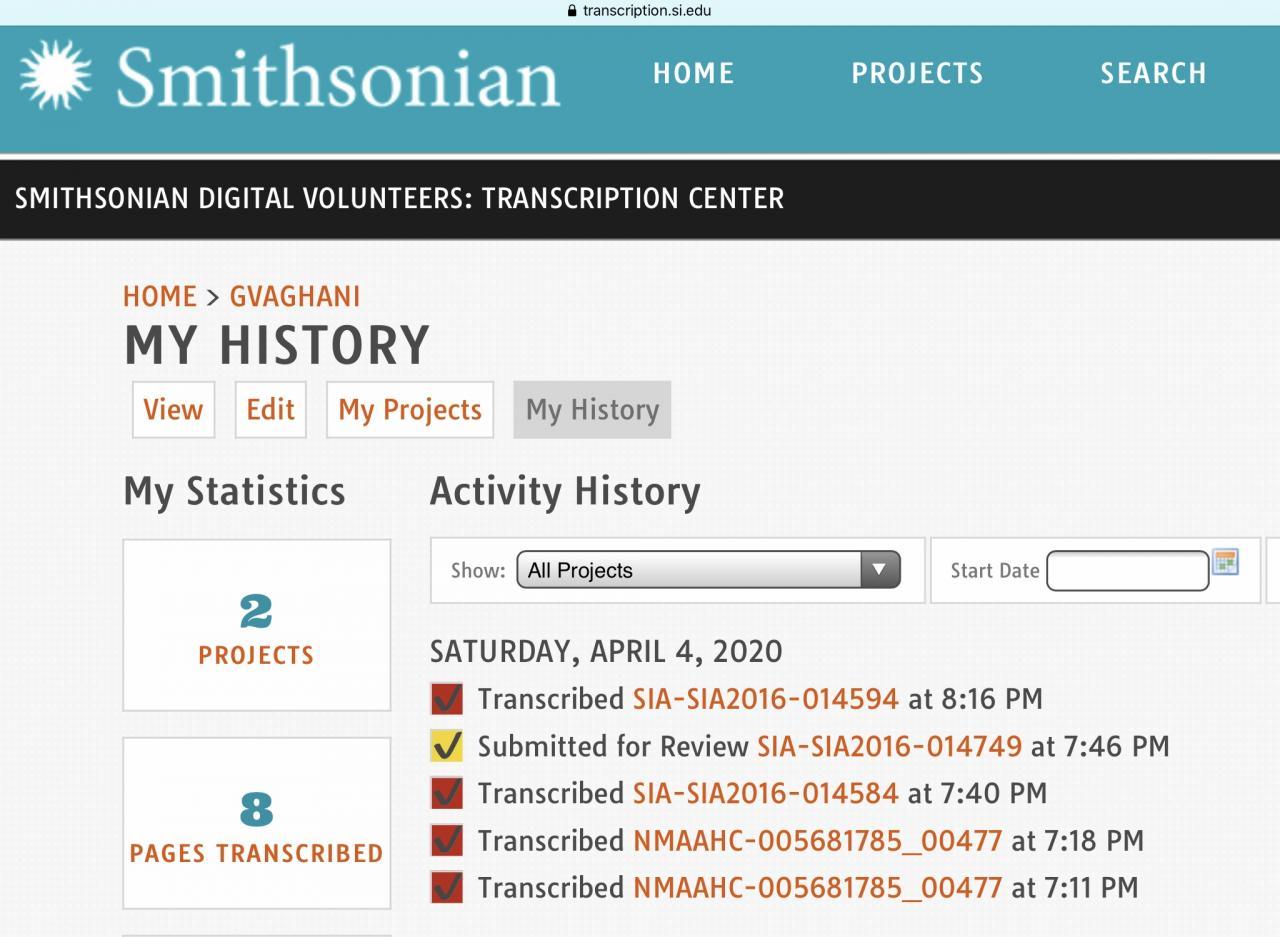Open the Start Date calendar picker icon

tap(1225, 562)
